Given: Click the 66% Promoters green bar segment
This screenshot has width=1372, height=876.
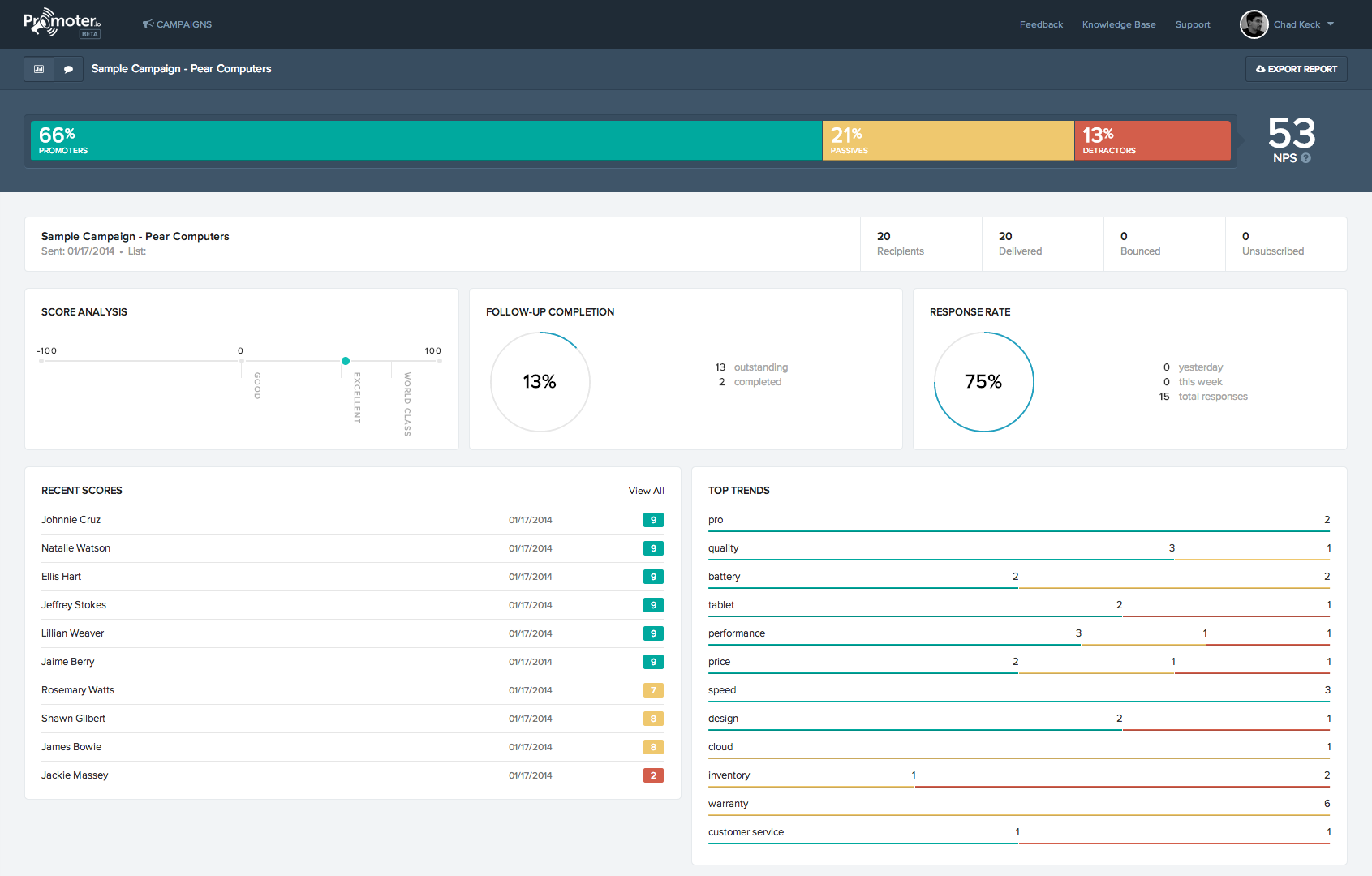Looking at the screenshot, I should click(x=426, y=140).
